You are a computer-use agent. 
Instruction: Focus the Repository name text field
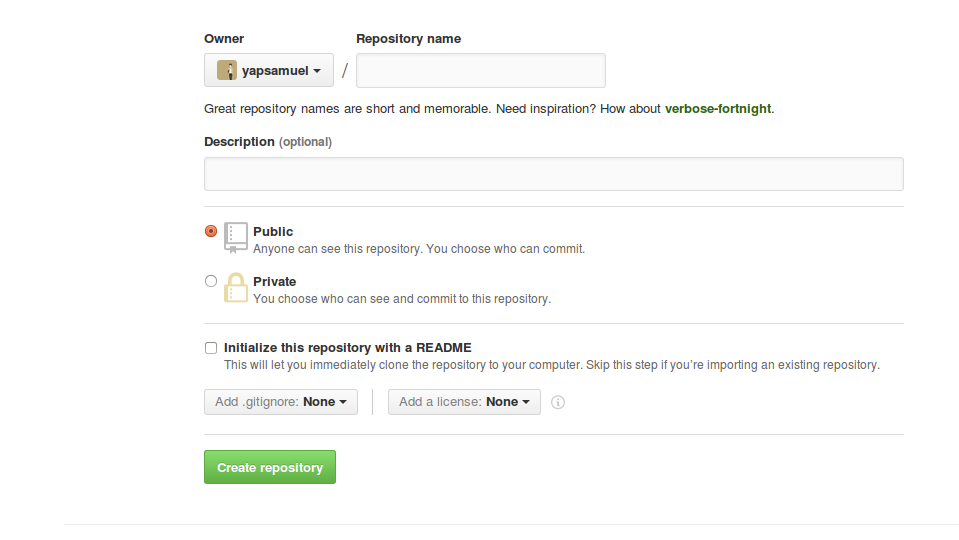point(481,71)
